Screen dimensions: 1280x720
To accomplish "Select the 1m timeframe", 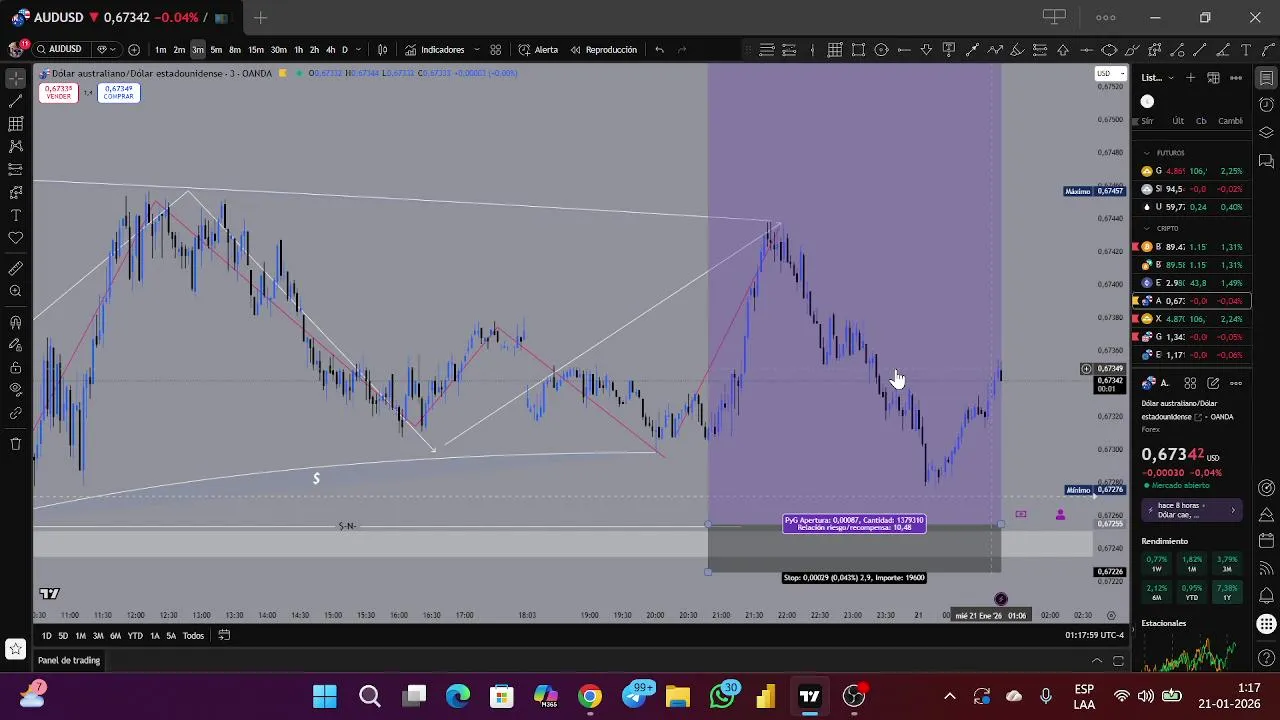I will pyautogui.click(x=160, y=49).
